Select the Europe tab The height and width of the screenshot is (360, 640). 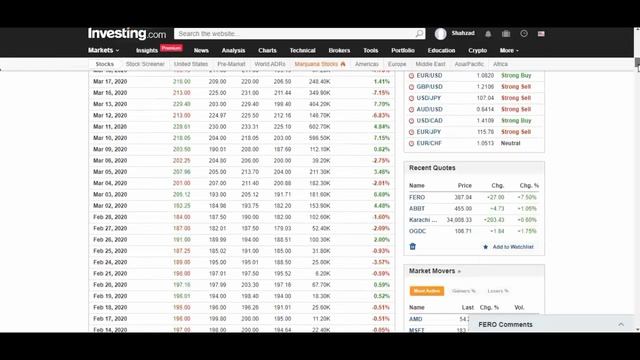click(x=397, y=64)
